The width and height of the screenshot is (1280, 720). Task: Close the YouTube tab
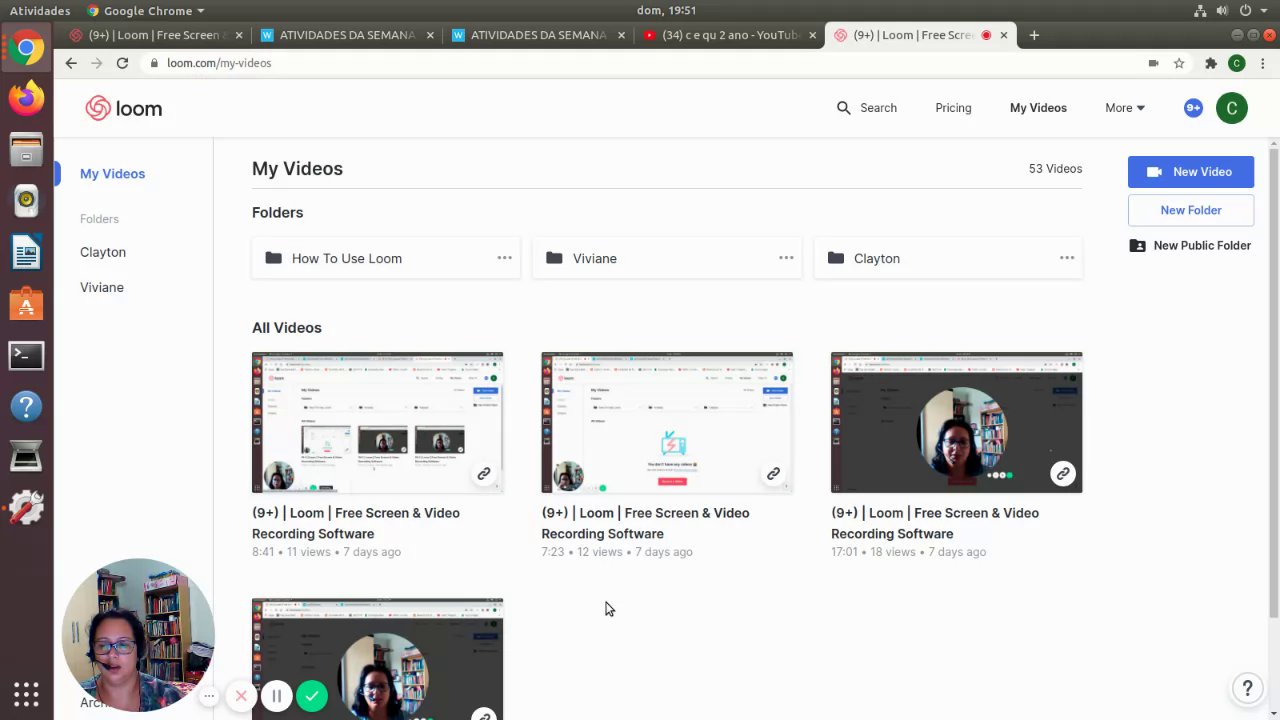812,35
